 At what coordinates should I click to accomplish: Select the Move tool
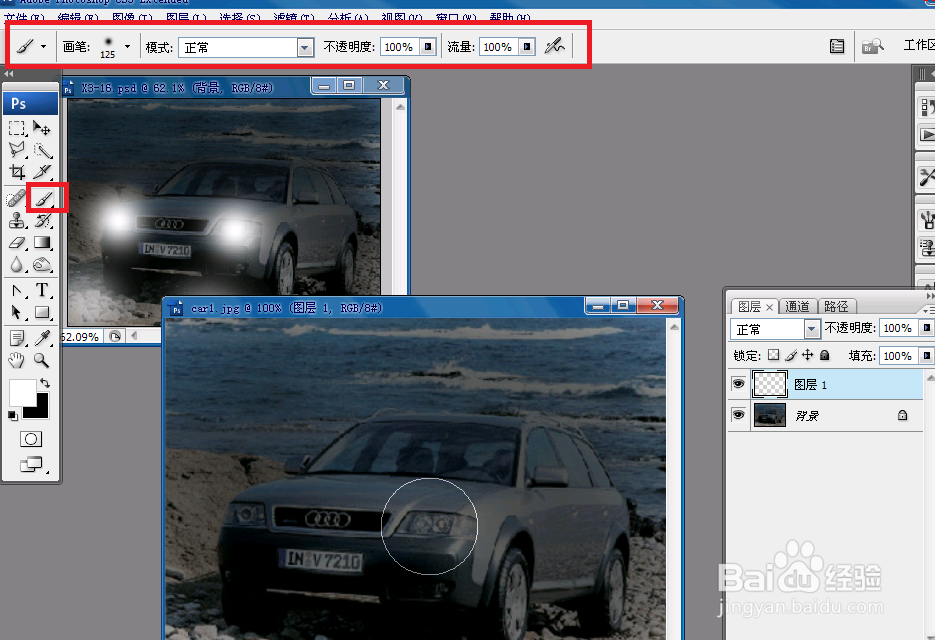(x=42, y=128)
